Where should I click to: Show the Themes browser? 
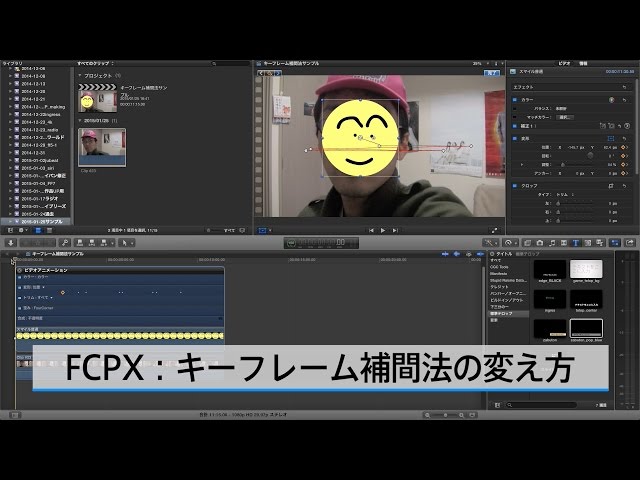tap(600, 243)
